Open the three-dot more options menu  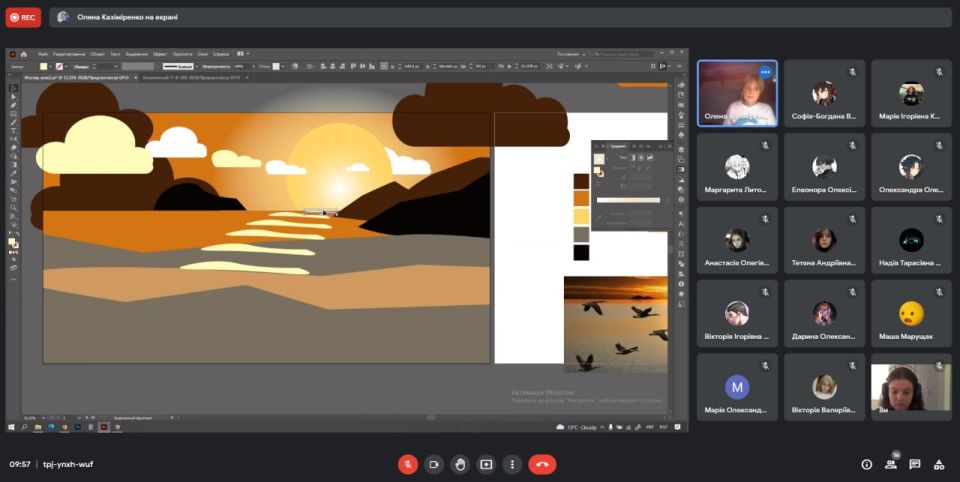point(512,464)
